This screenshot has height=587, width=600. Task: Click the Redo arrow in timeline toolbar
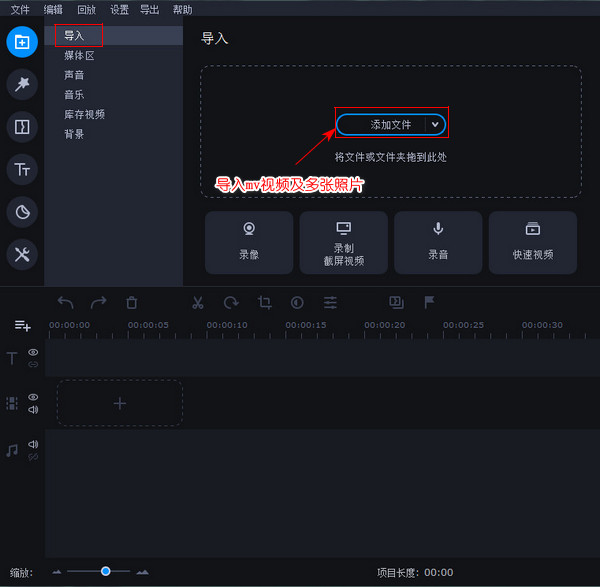(x=98, y=303)
